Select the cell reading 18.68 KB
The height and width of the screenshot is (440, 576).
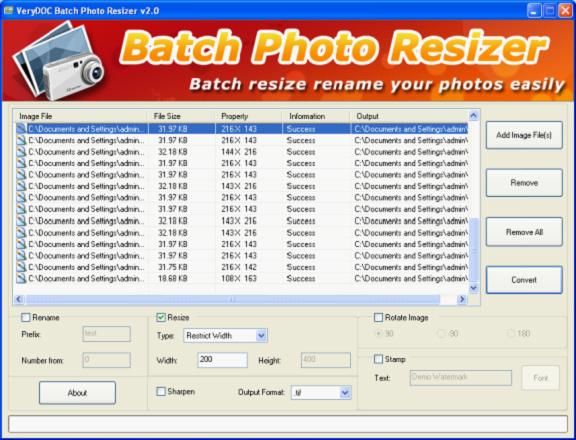[173, 278]
